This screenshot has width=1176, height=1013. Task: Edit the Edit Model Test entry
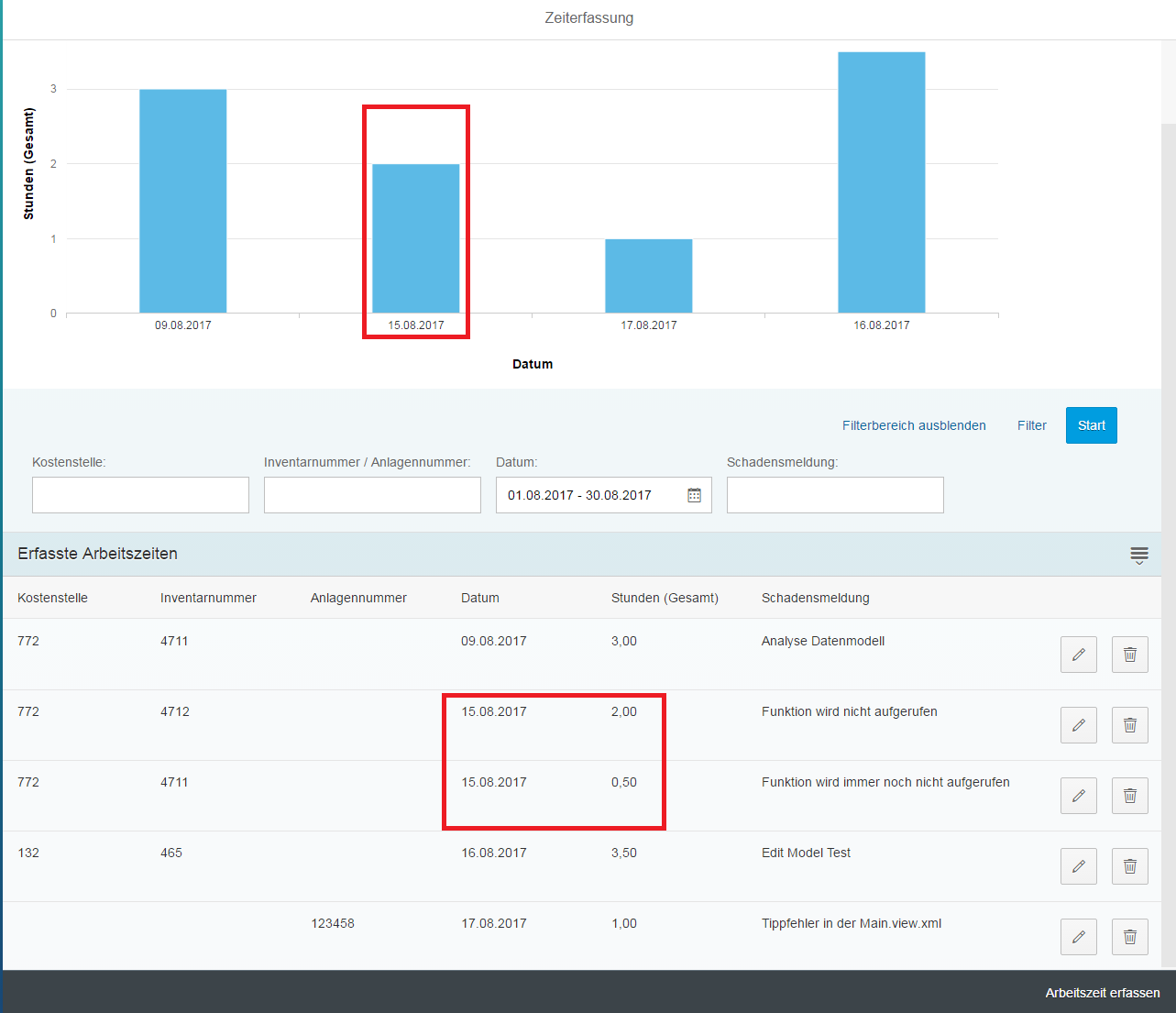click(1079, 866)
